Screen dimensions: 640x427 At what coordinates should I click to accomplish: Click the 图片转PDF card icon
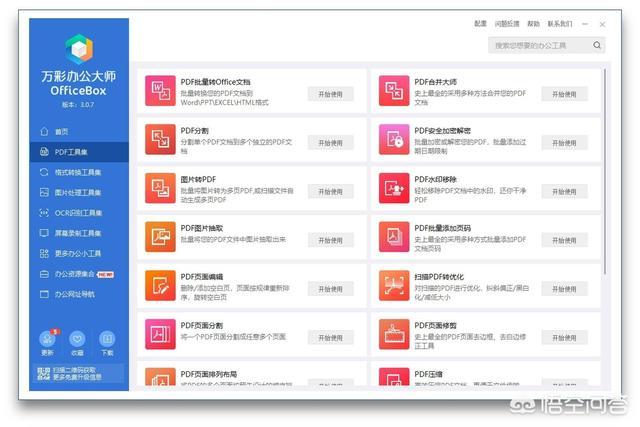click(160, 188)
